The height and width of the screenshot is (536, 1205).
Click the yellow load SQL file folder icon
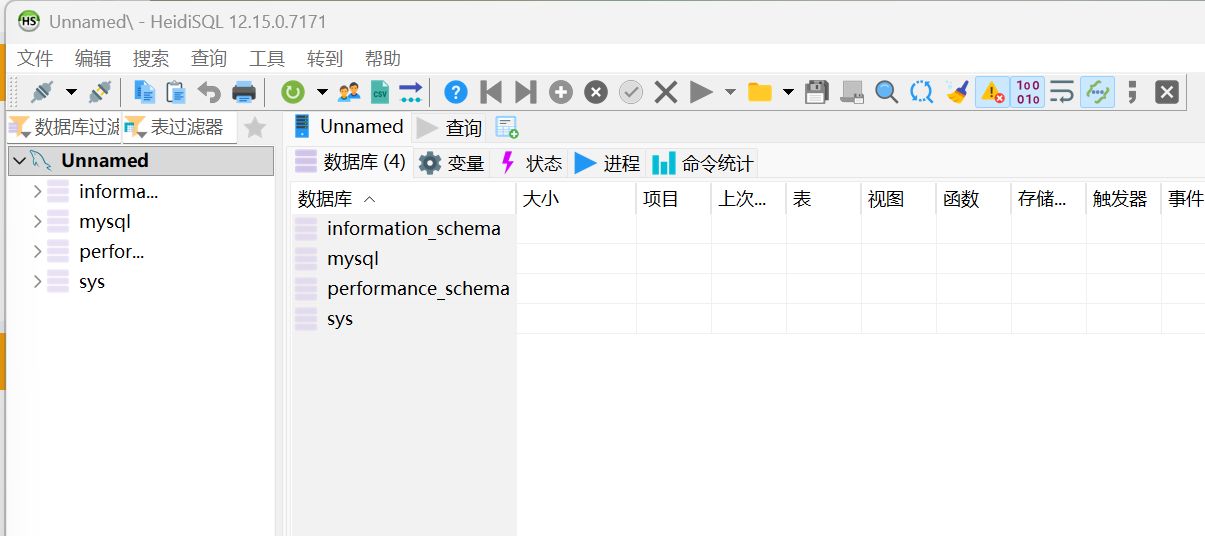coord(760,92)
